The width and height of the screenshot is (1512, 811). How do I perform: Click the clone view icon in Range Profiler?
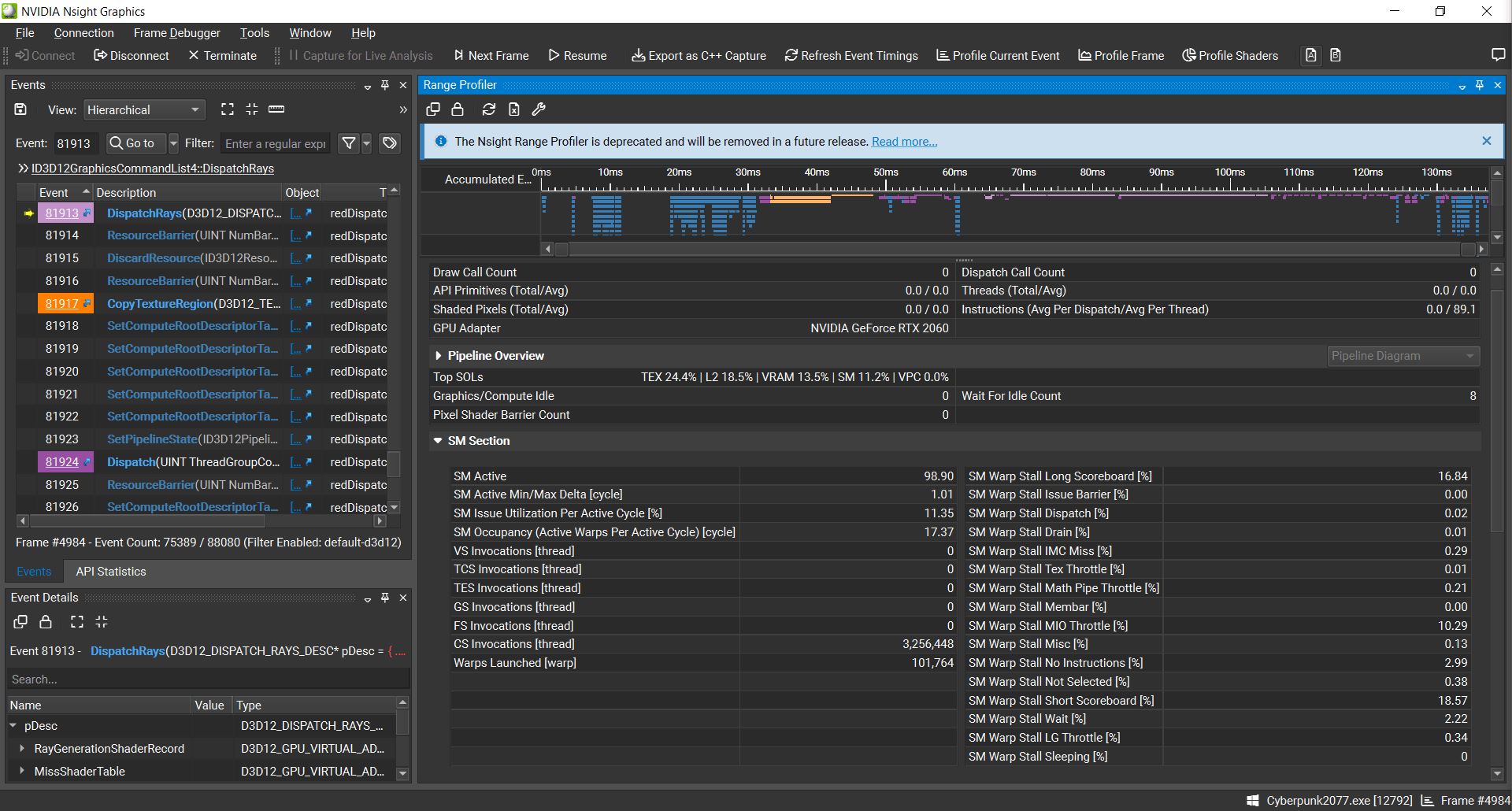click(433, 109)
